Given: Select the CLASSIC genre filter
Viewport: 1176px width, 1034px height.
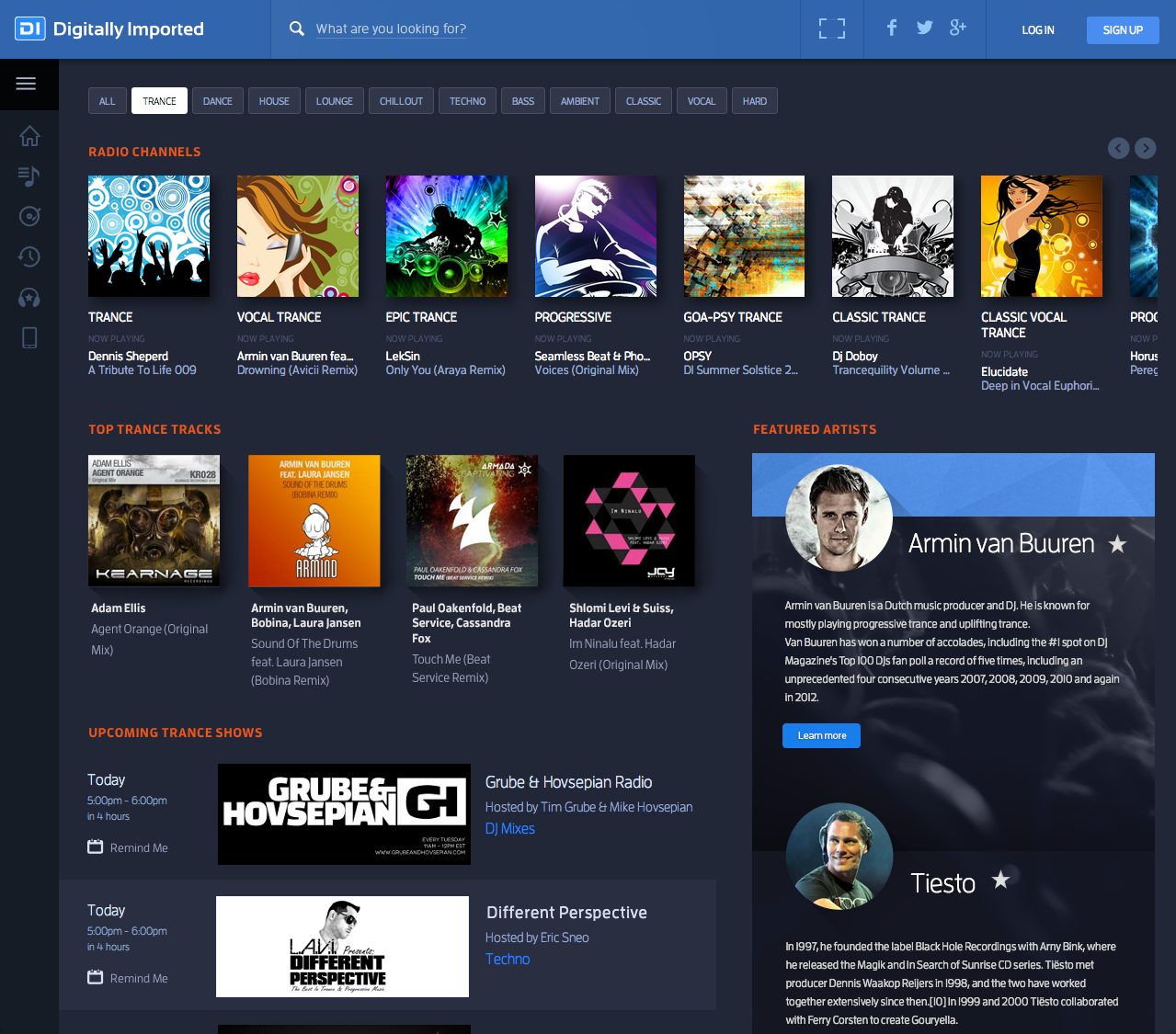Looking at the screenshot, I should pos(644,101).
